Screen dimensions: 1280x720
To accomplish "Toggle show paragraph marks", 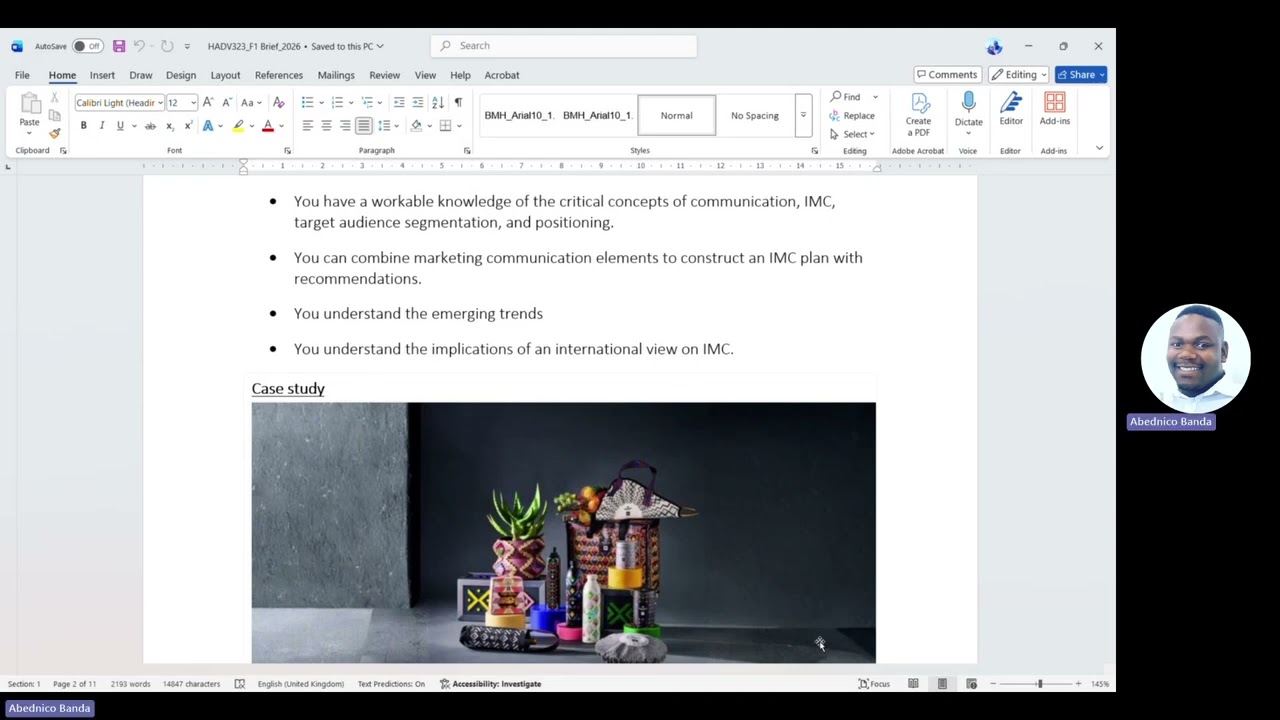I will click(x=458, y=102).
